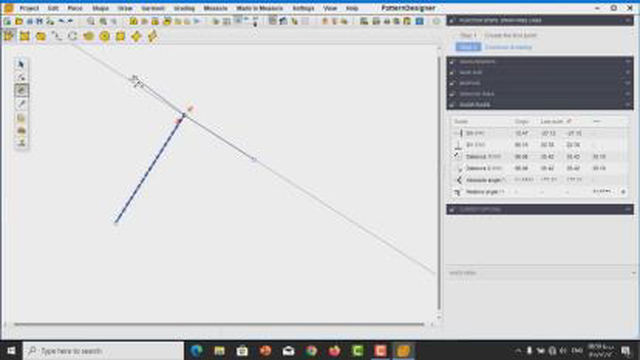The height and width of the screenshot is (360, 640).
Task: Open the Mail app from taskbar
Action: tap(288, 351)
